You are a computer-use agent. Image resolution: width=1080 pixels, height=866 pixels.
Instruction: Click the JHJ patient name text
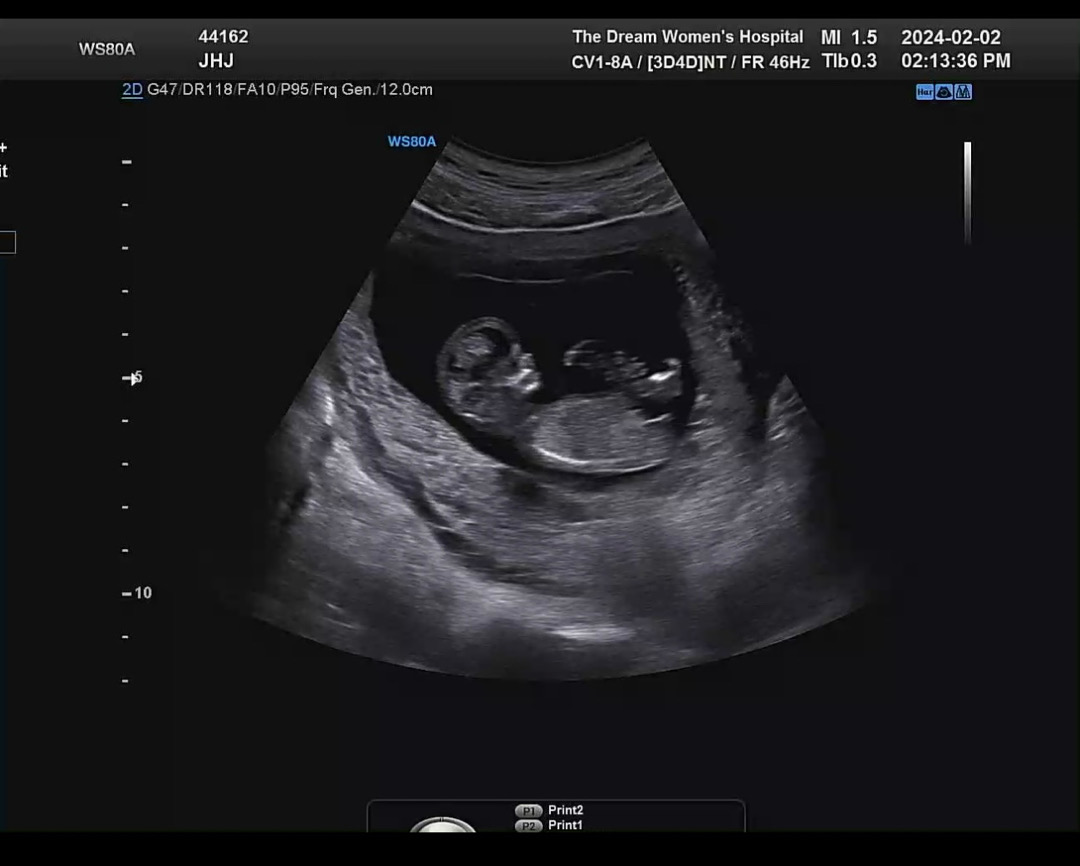tap(216, 61)
